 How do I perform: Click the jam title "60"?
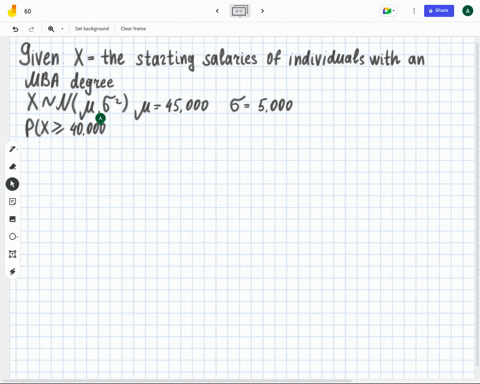point(28,11)
